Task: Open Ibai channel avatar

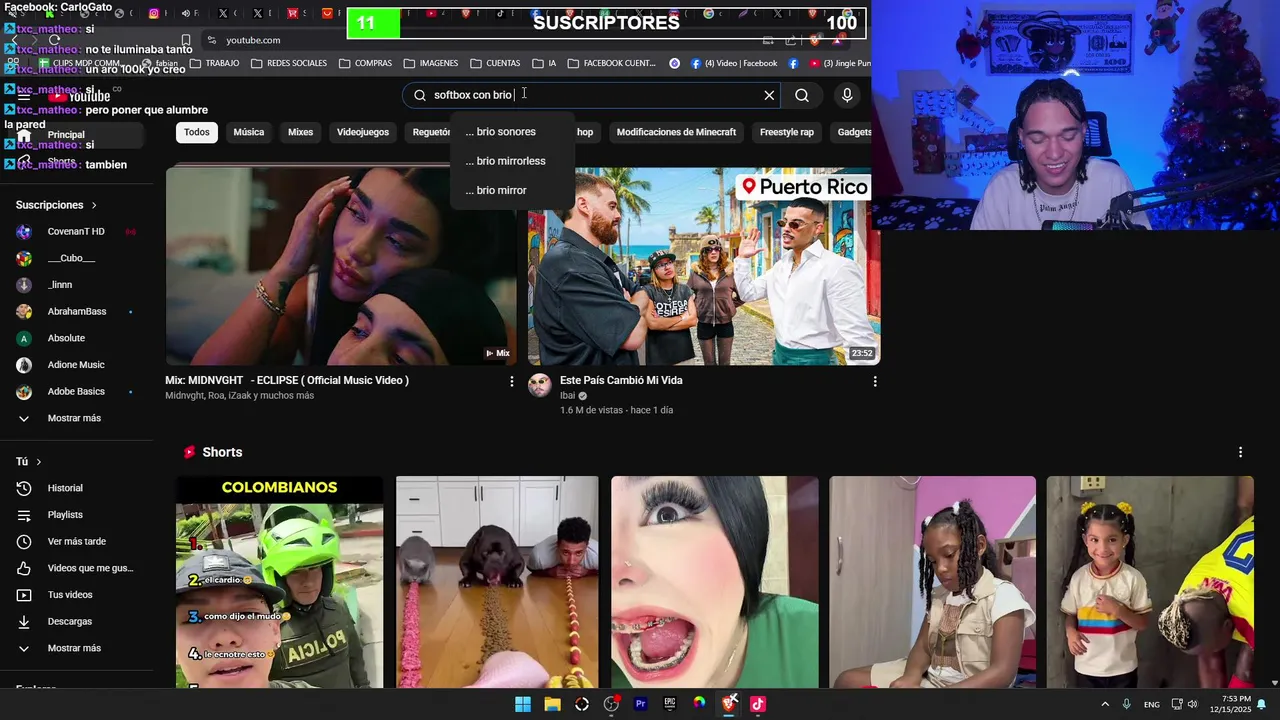Action: coord(540,385)
